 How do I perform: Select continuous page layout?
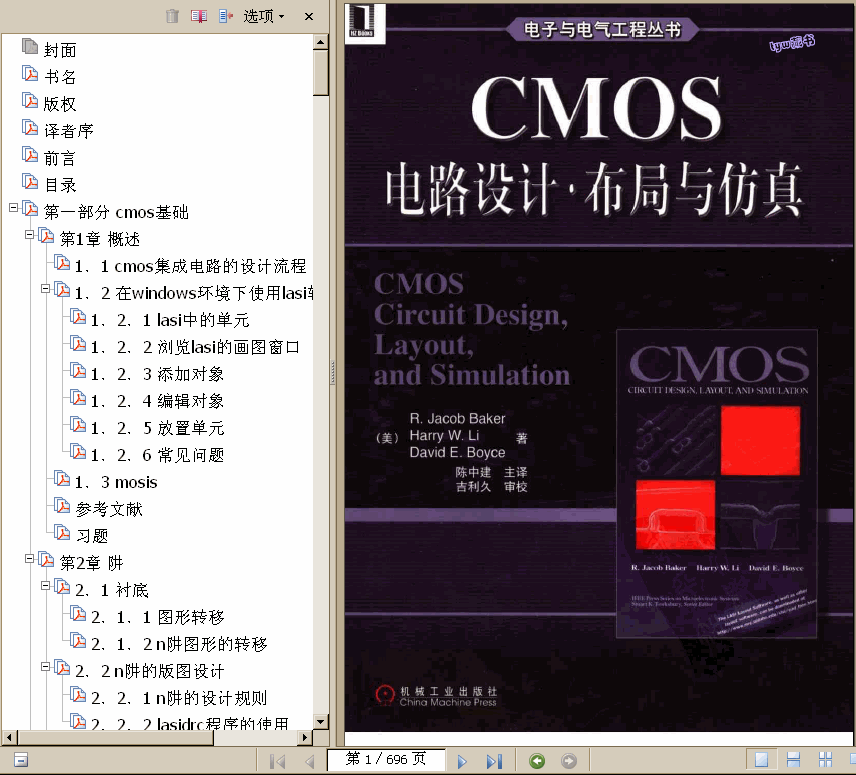793,760
